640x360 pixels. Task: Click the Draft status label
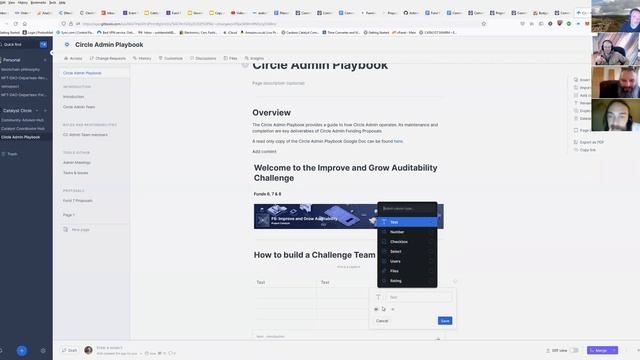(x=69, y=350)
